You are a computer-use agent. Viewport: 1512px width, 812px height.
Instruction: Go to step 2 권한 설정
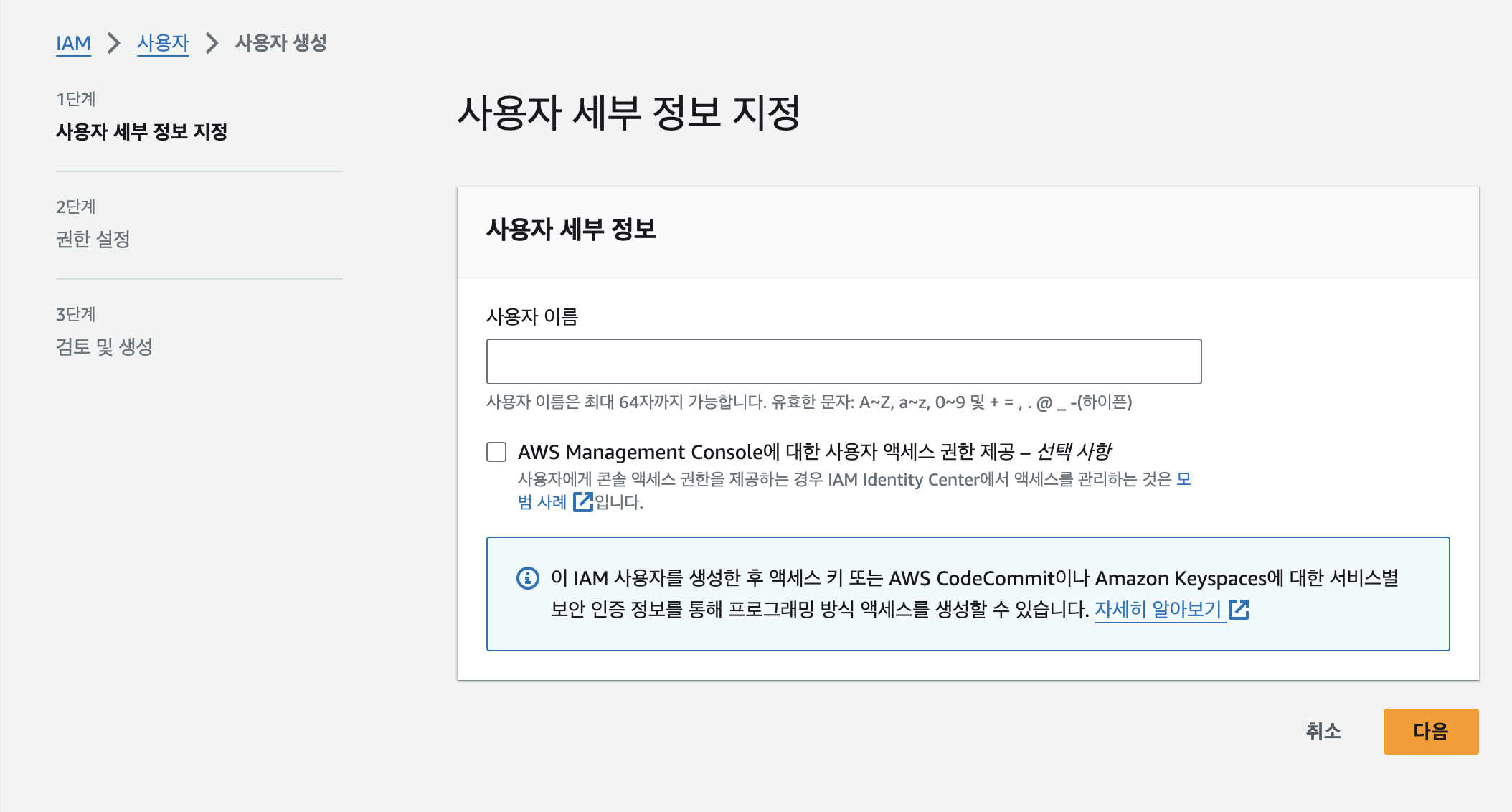tap(93, 239)
